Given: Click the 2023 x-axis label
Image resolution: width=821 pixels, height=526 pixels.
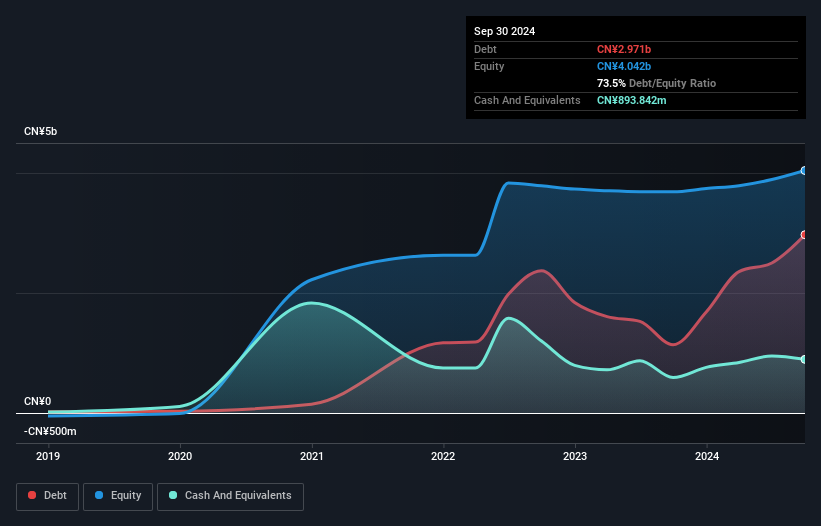Looking at the screenshot, I should tap(575, 456).
